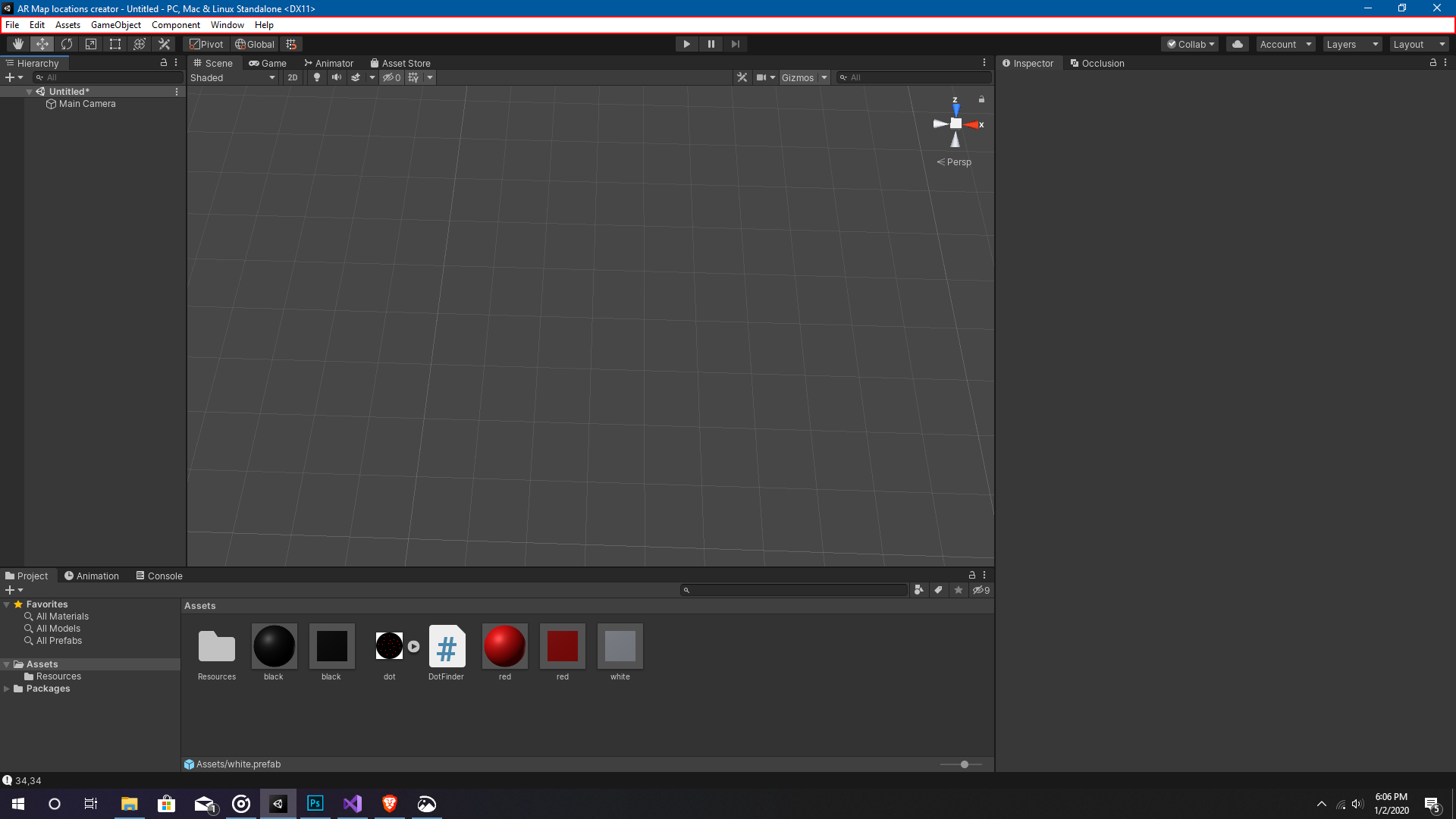Open the Layers dropdown
Viewport: 1456px width, 819px height.
1352,44
